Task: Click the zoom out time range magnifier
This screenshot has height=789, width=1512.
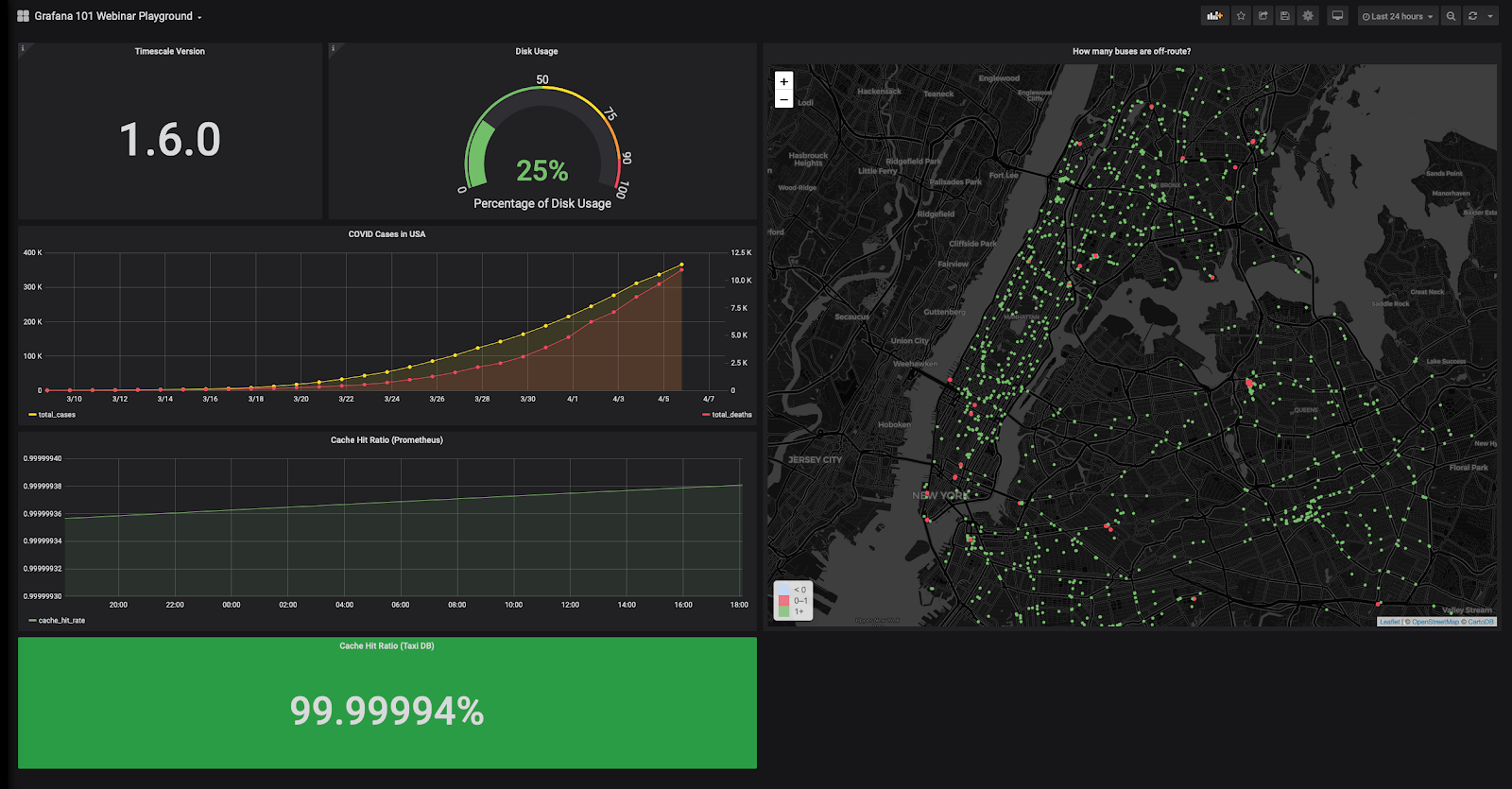Action: click(1451, 16)
